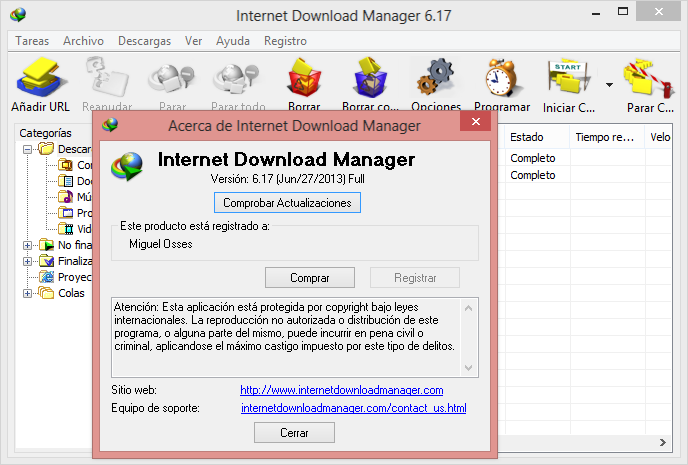This screenshot has height=465, width=688.
Task: Click the Comprar button
Action: (x=310, y=278)
